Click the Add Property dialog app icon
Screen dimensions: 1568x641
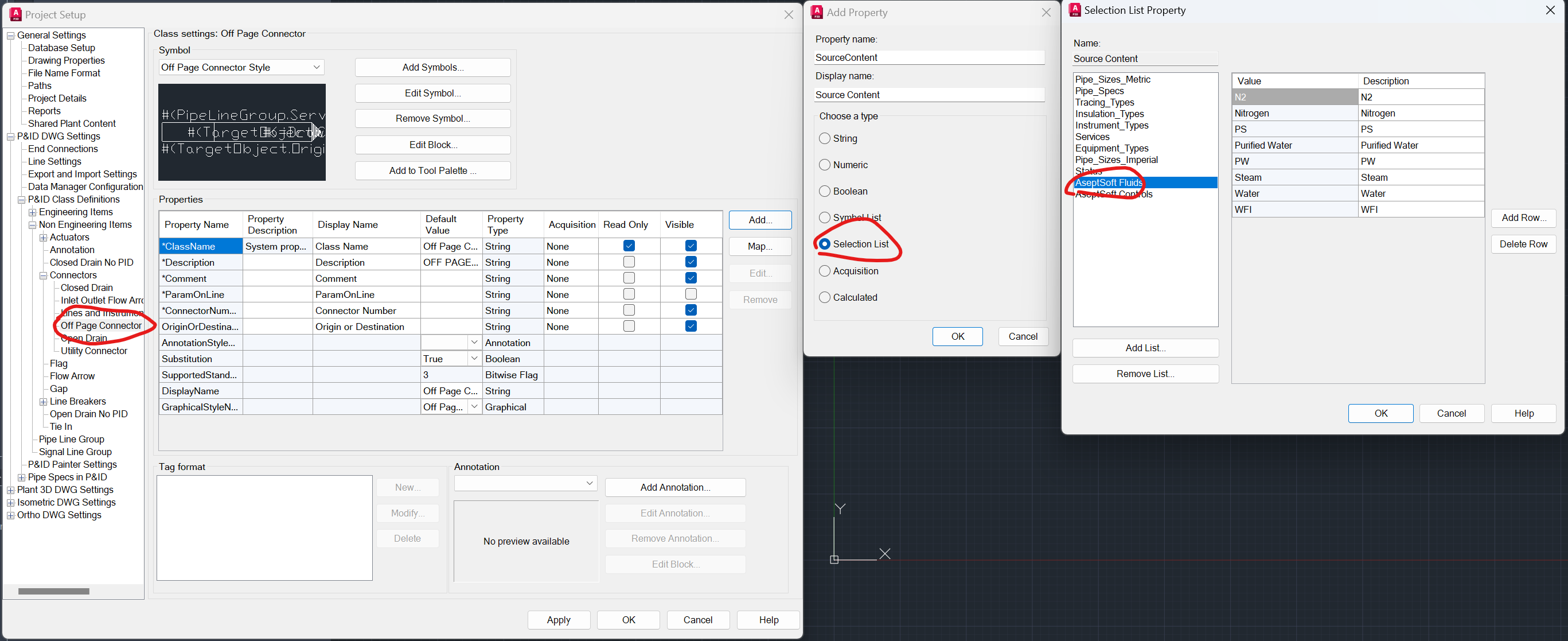817,12
